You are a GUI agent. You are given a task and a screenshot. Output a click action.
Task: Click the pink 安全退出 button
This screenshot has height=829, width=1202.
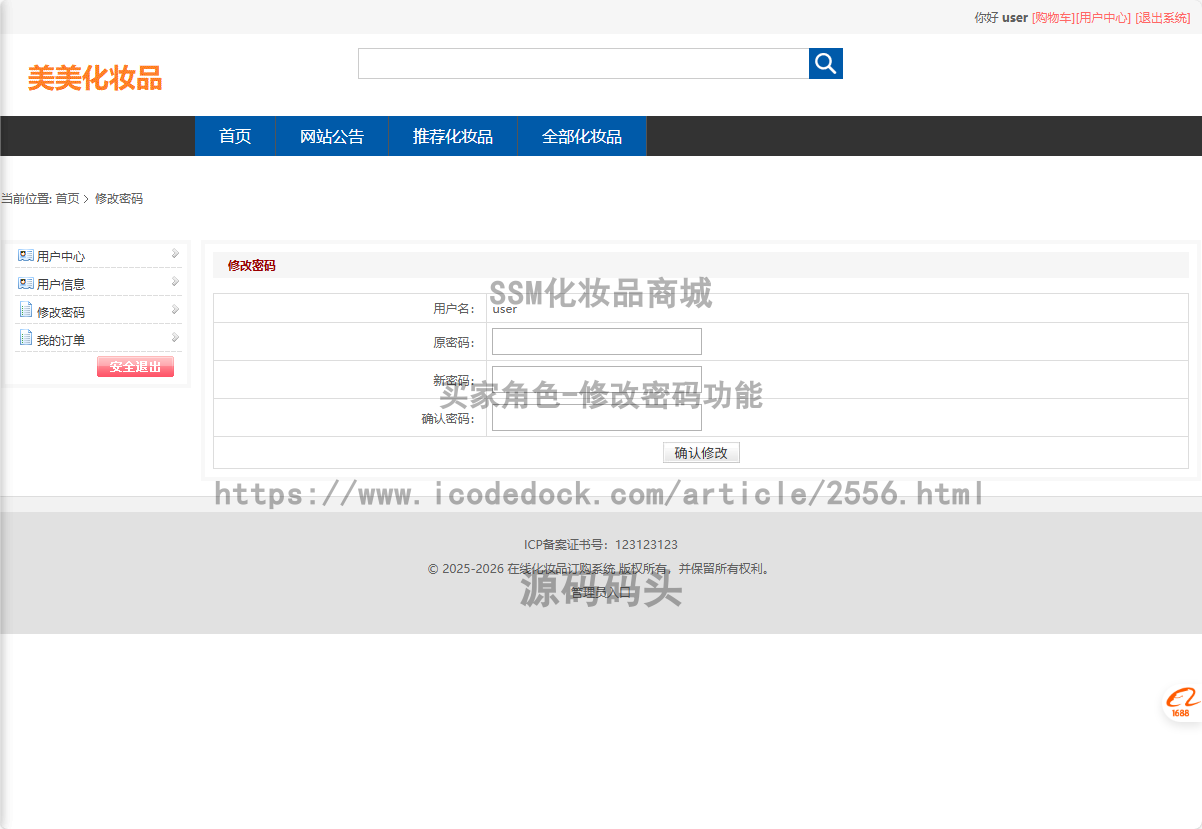135,367
